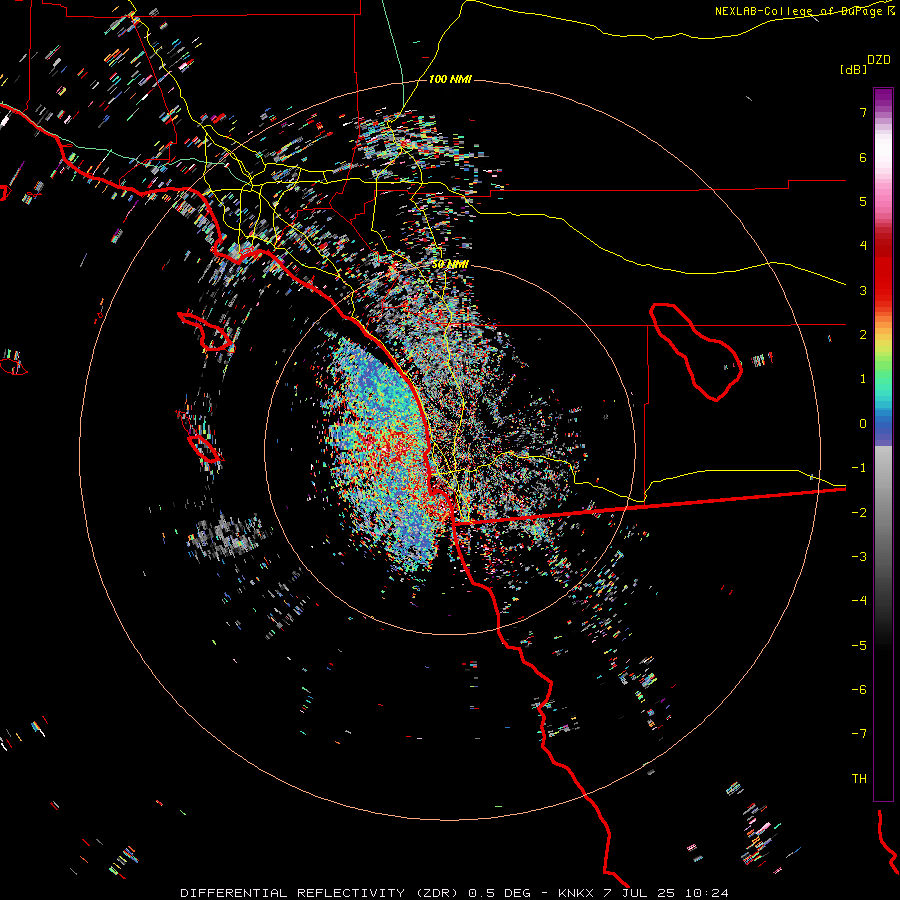Click the -1 value on color scale
Image resolution: width=900 pixels, height=900 pixels.
pos(859,468)
